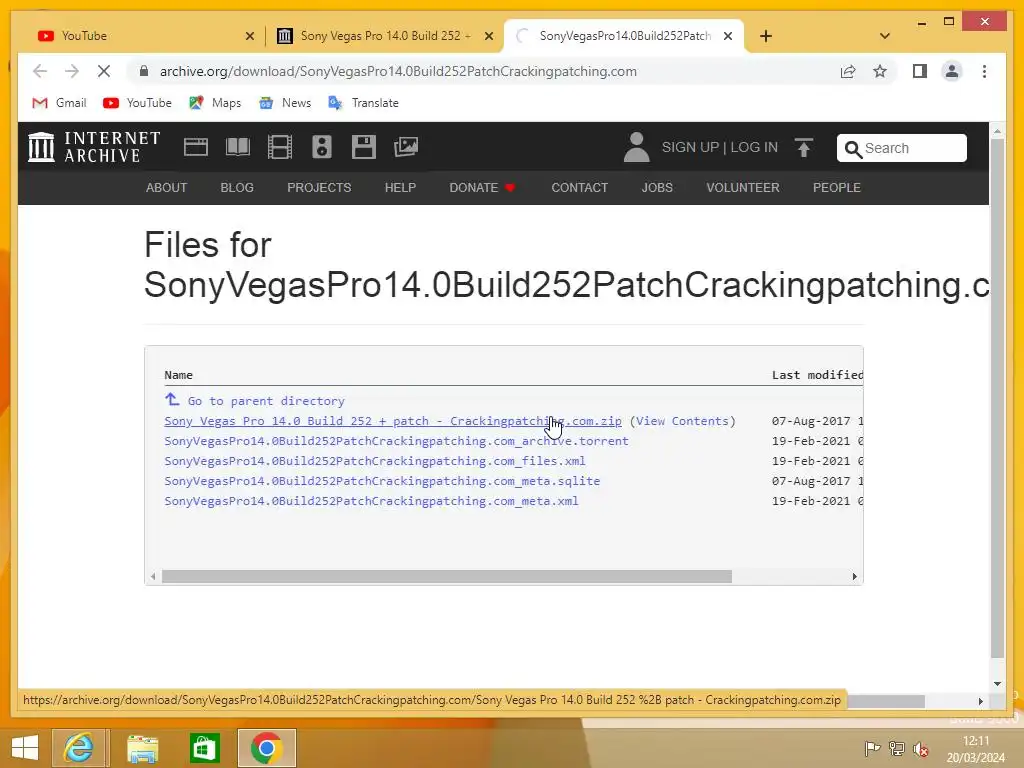The width and height of the screenshot is (1024, 768).
Task: Expand the tab search dropdown
Action: click(x=885, y=36)
